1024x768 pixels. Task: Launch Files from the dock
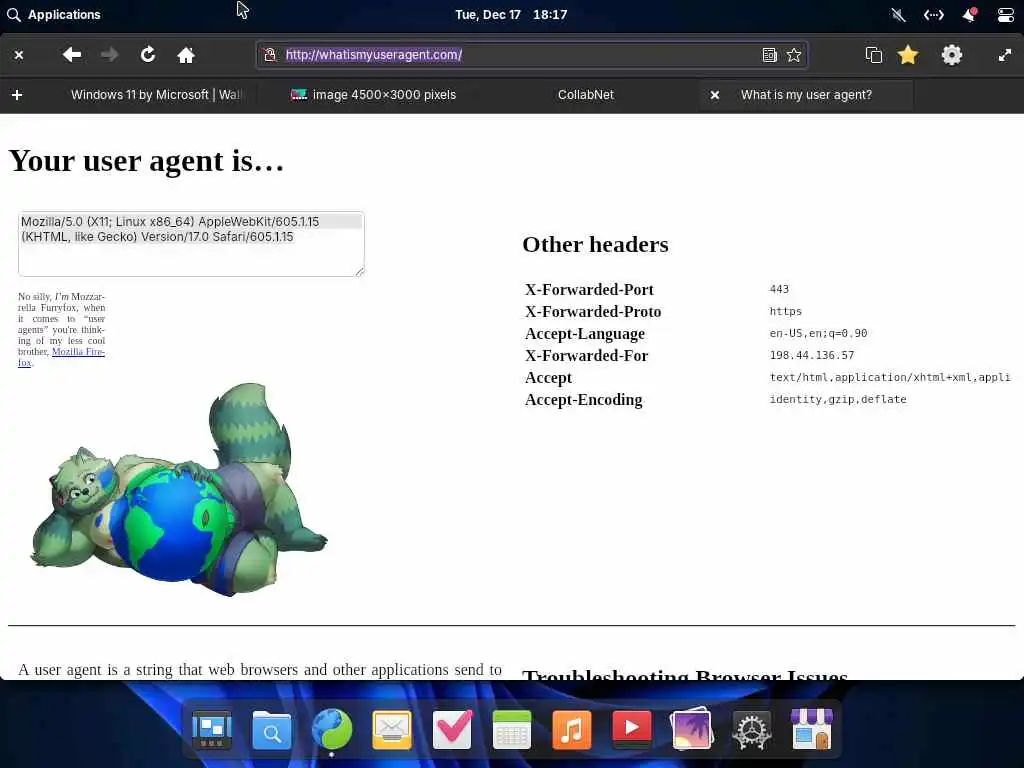coord(272,729)
